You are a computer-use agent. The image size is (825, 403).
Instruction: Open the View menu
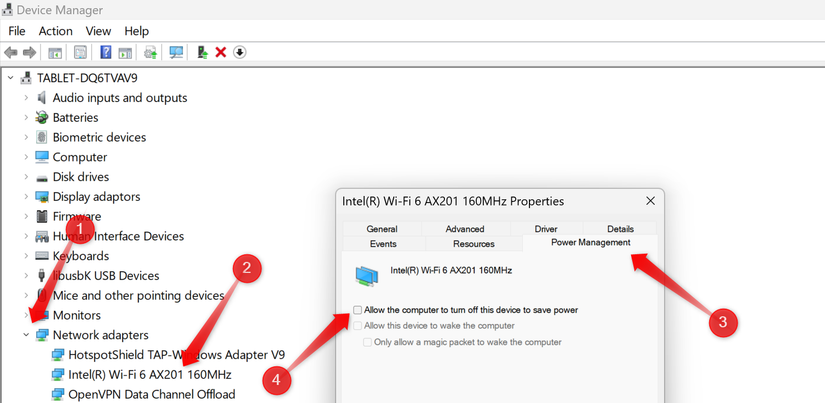coord(98,31)
